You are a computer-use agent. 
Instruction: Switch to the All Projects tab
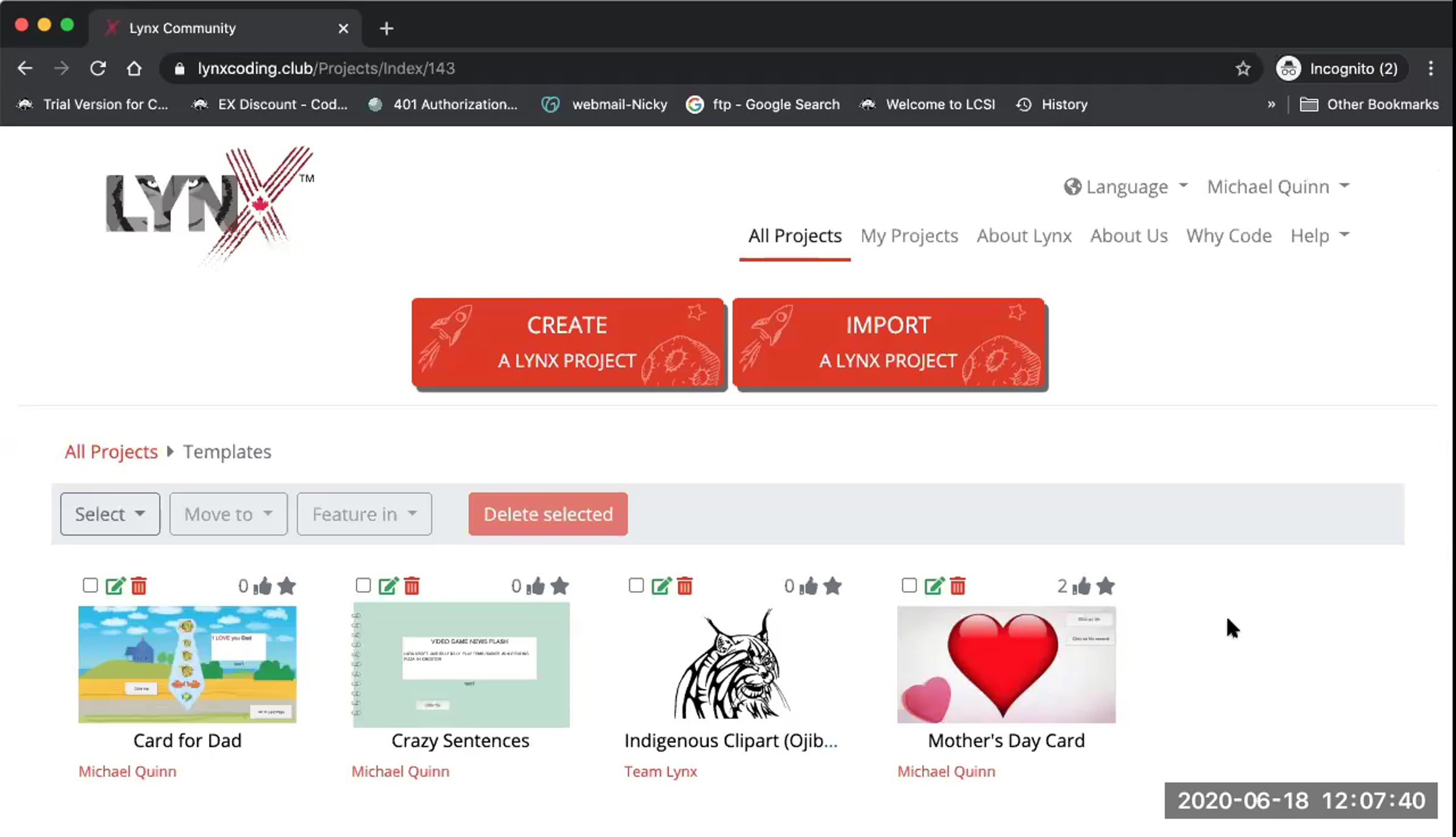coord(795,235)
